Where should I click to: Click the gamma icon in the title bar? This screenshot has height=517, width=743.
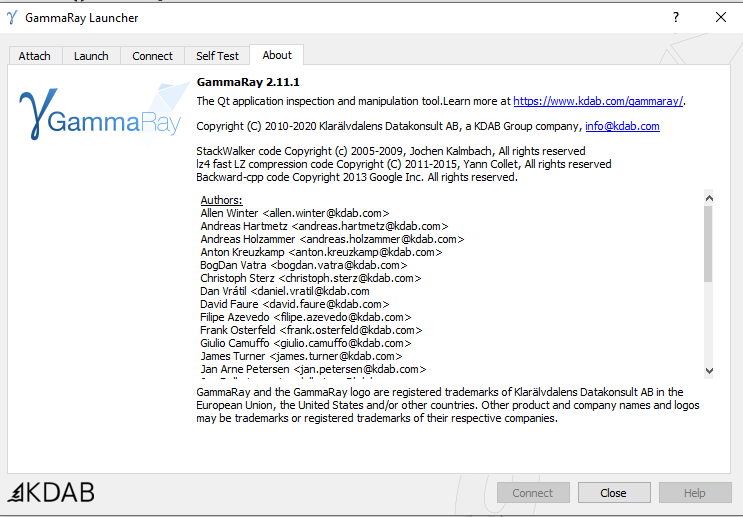12,17
